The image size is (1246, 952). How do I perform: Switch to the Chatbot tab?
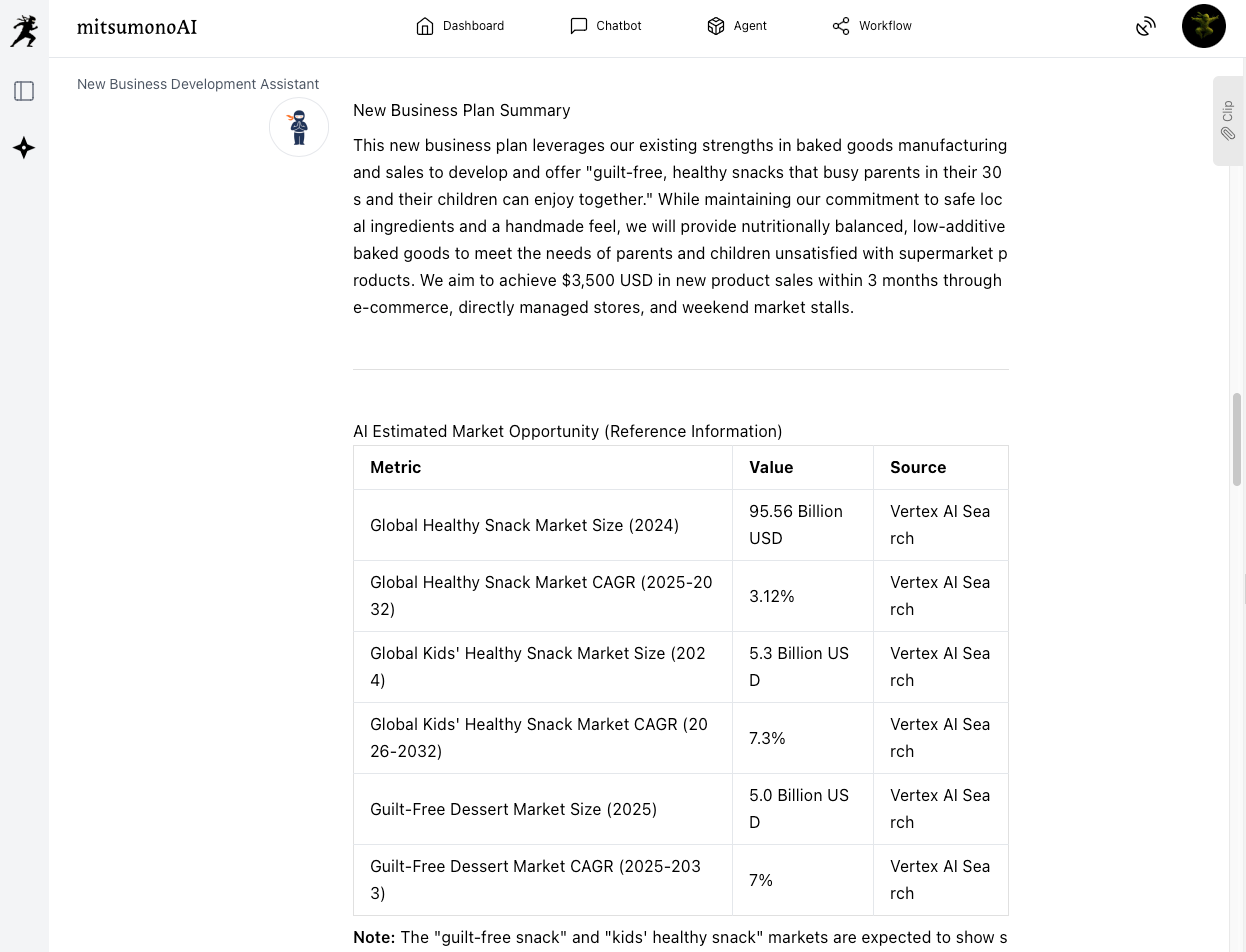point(605,26)
